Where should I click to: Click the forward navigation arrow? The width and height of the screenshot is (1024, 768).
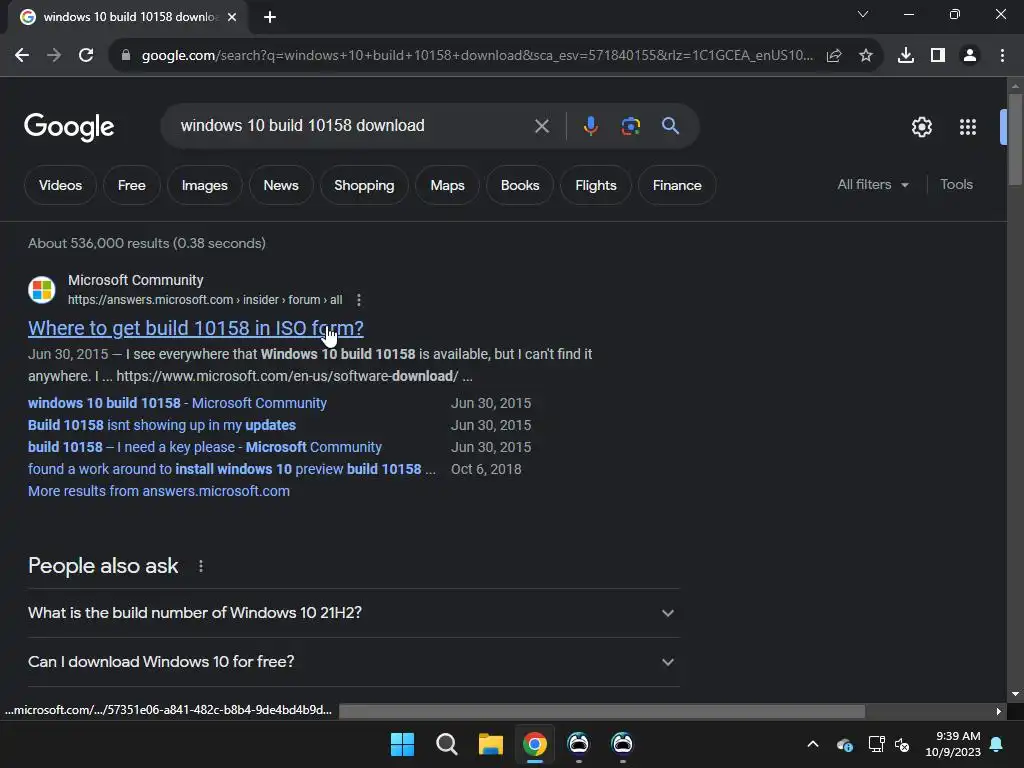[54, 56]
